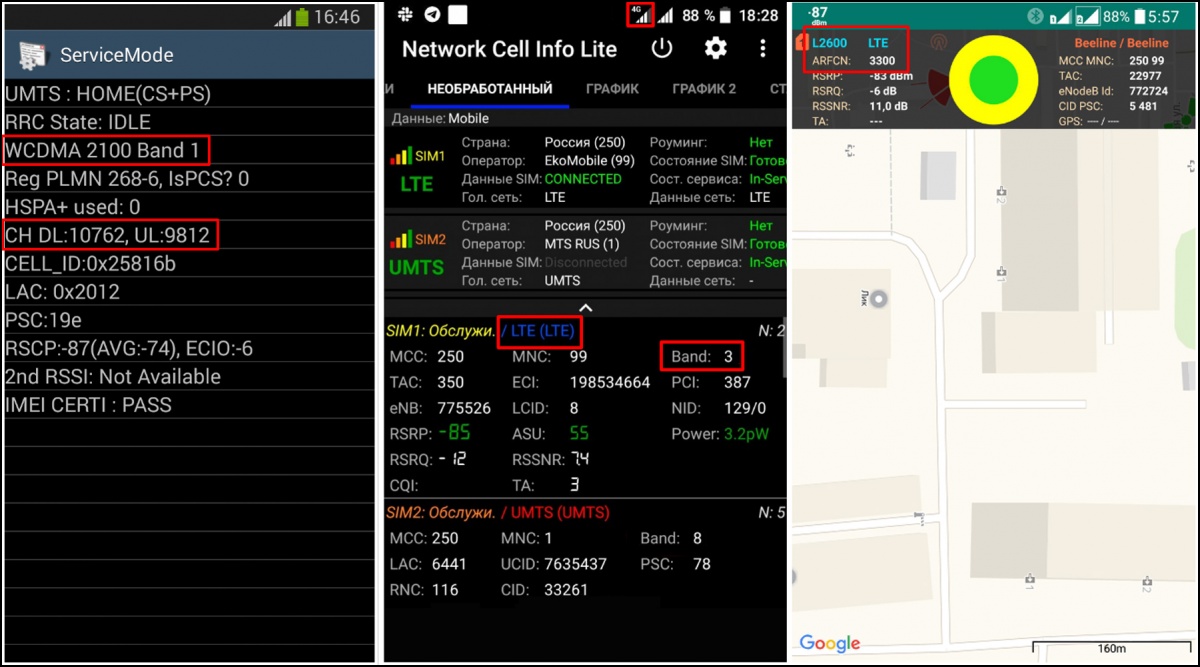Tap the power icon in Network Cell Info
1200x667 pixels.
pos(662,48)
